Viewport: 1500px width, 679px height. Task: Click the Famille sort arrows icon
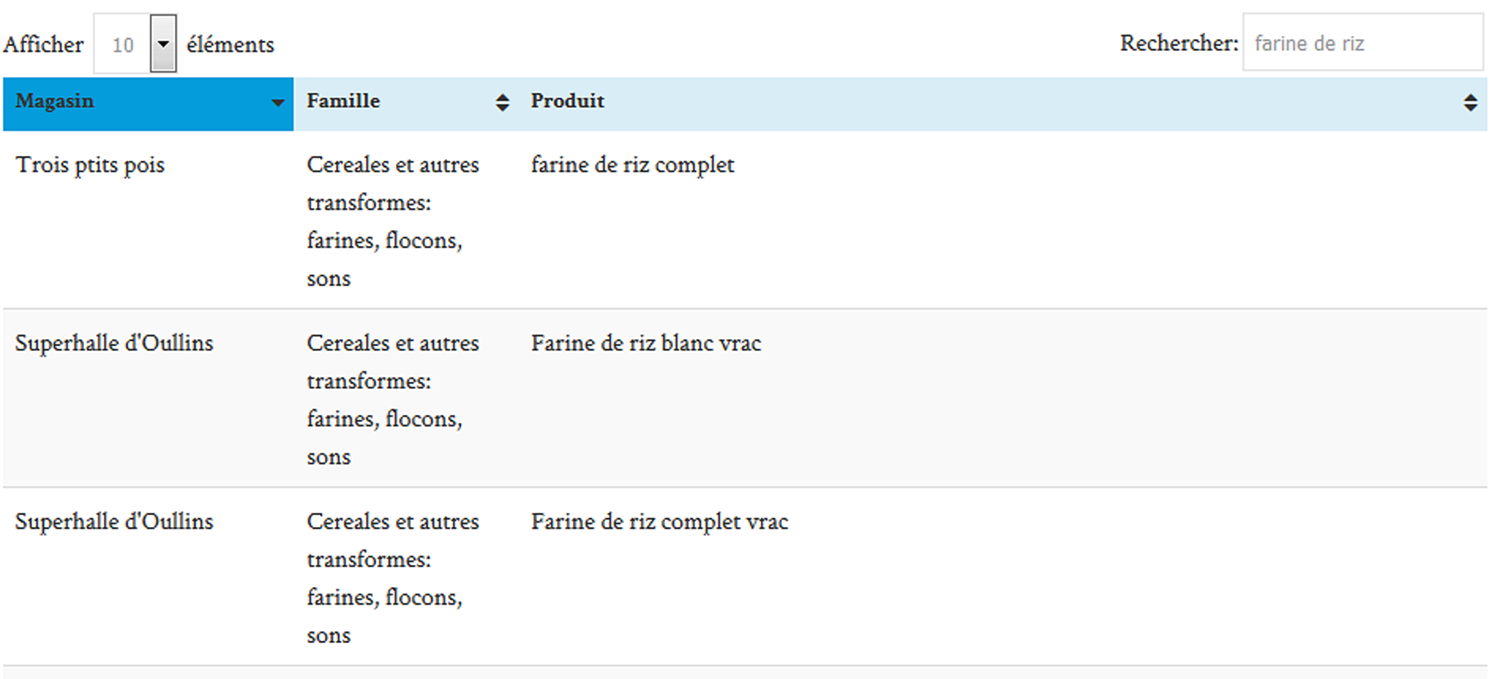(x=503, y=103)
